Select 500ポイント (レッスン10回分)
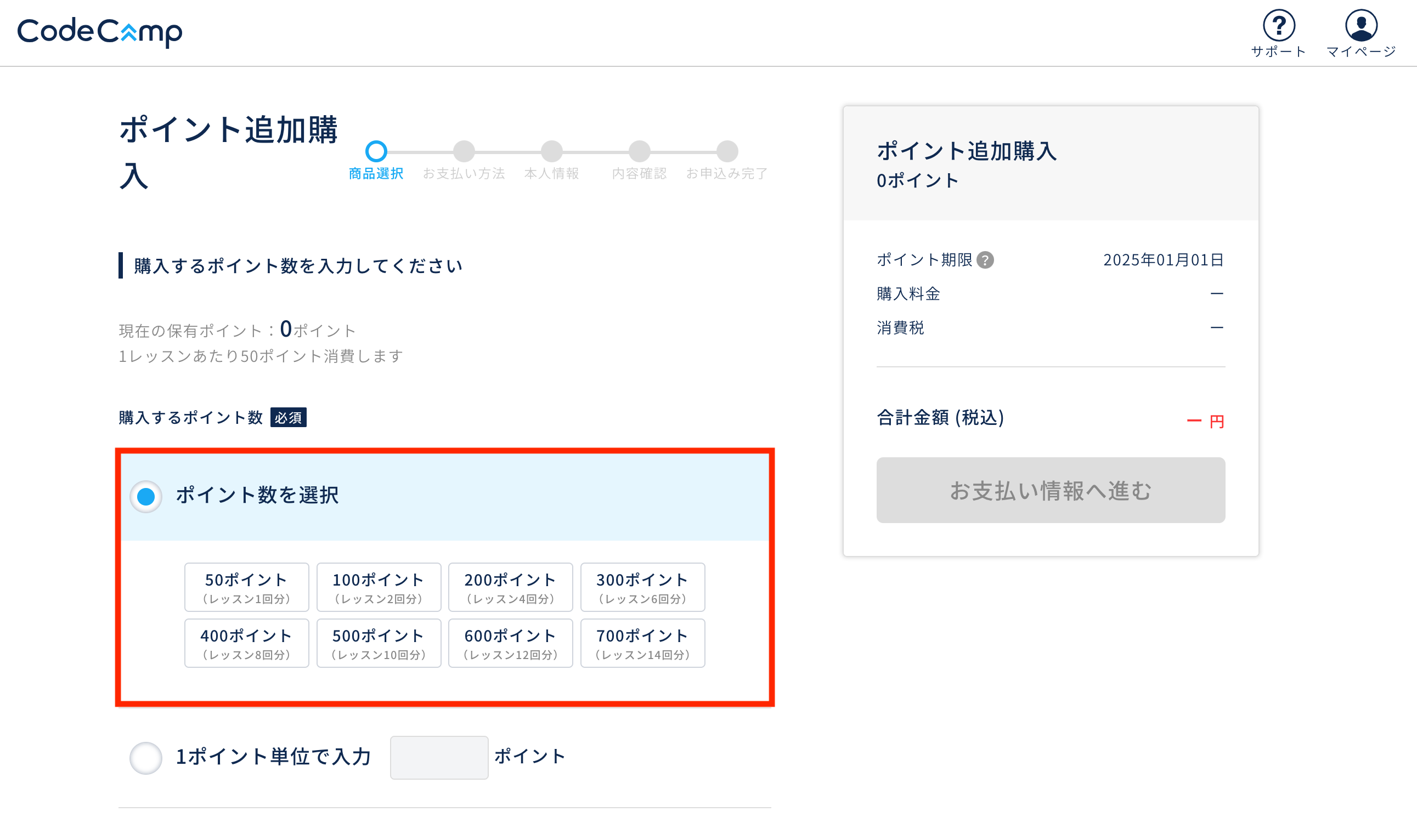Viewport: 1417px width, 840px height. pos(379,643)
